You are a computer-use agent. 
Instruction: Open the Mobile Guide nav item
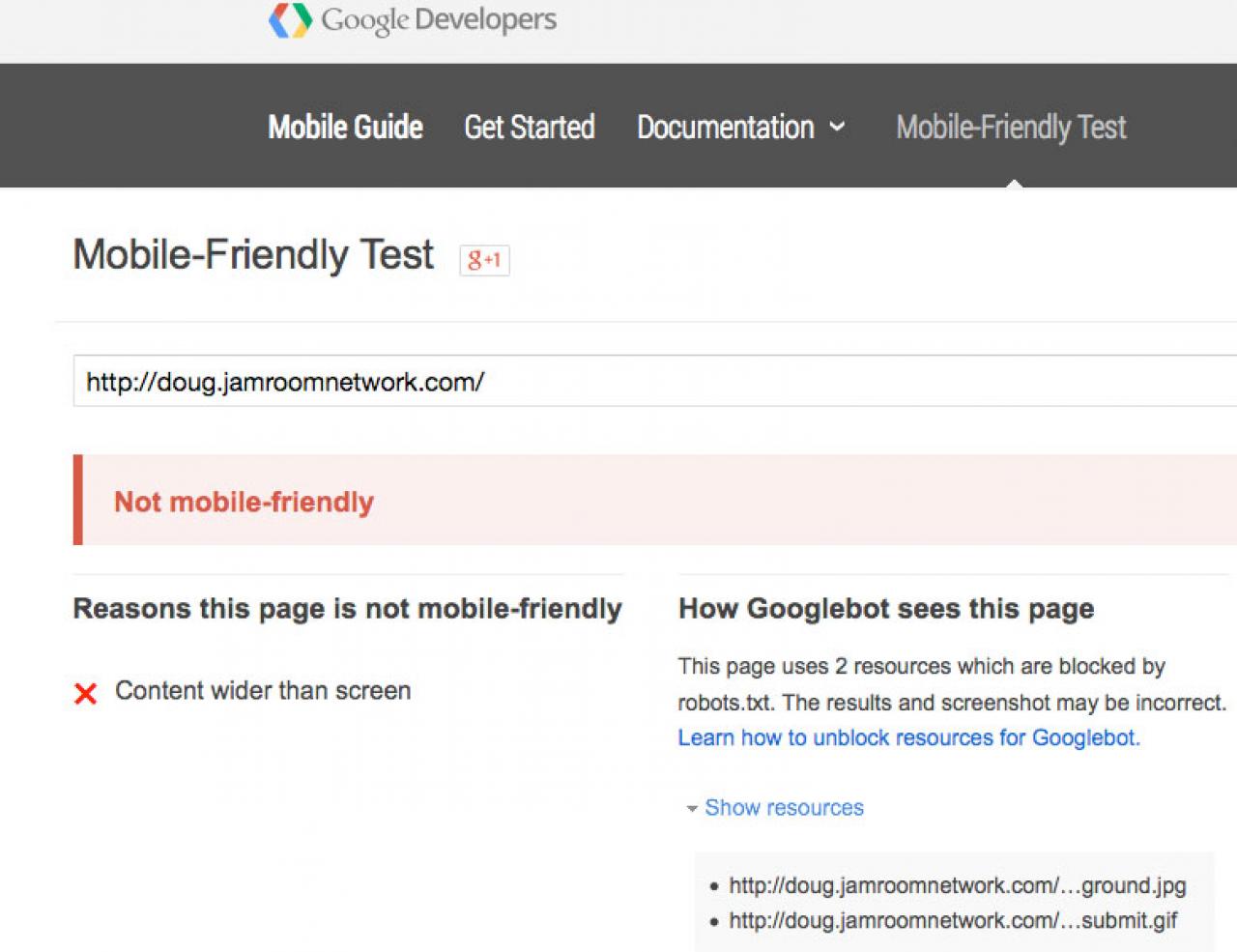point(345,127)
